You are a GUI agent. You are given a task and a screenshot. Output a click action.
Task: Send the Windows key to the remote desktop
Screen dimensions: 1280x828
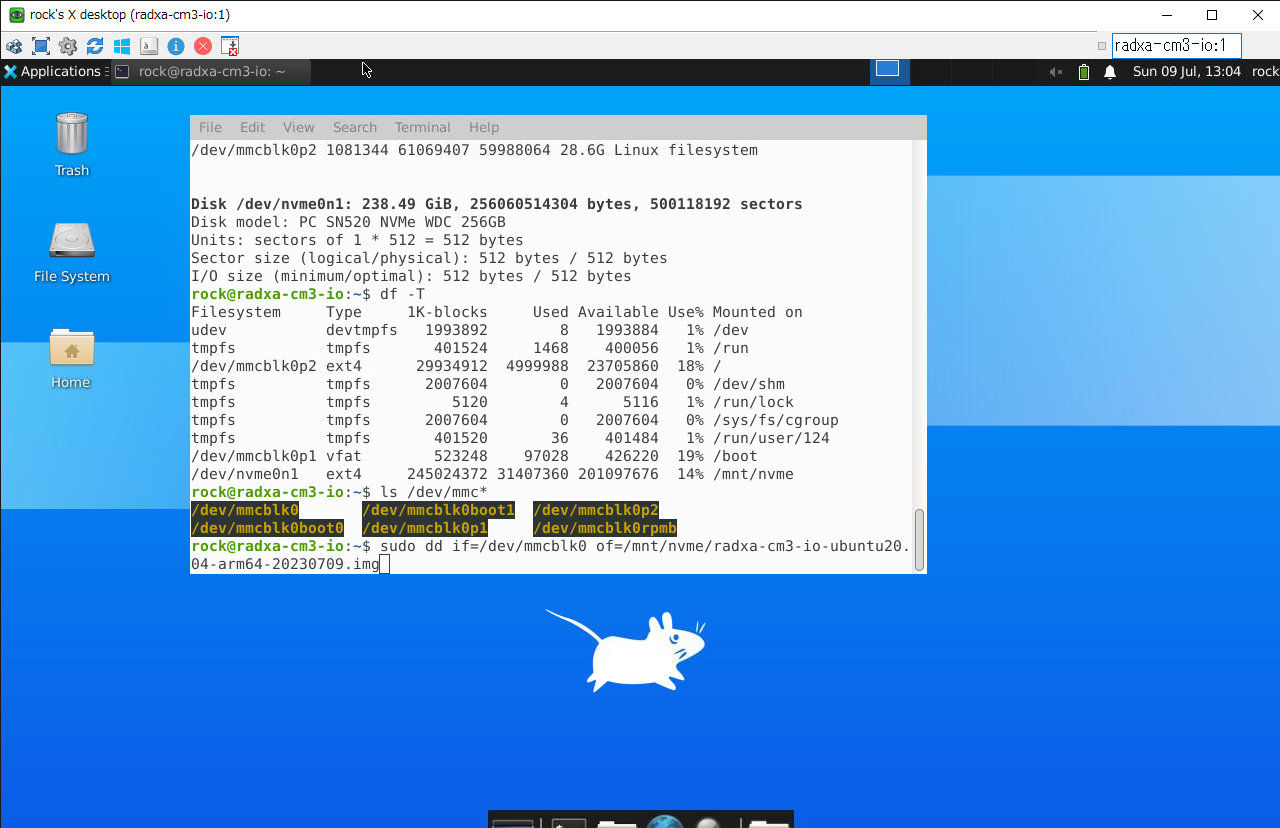[x=122, y=46]
